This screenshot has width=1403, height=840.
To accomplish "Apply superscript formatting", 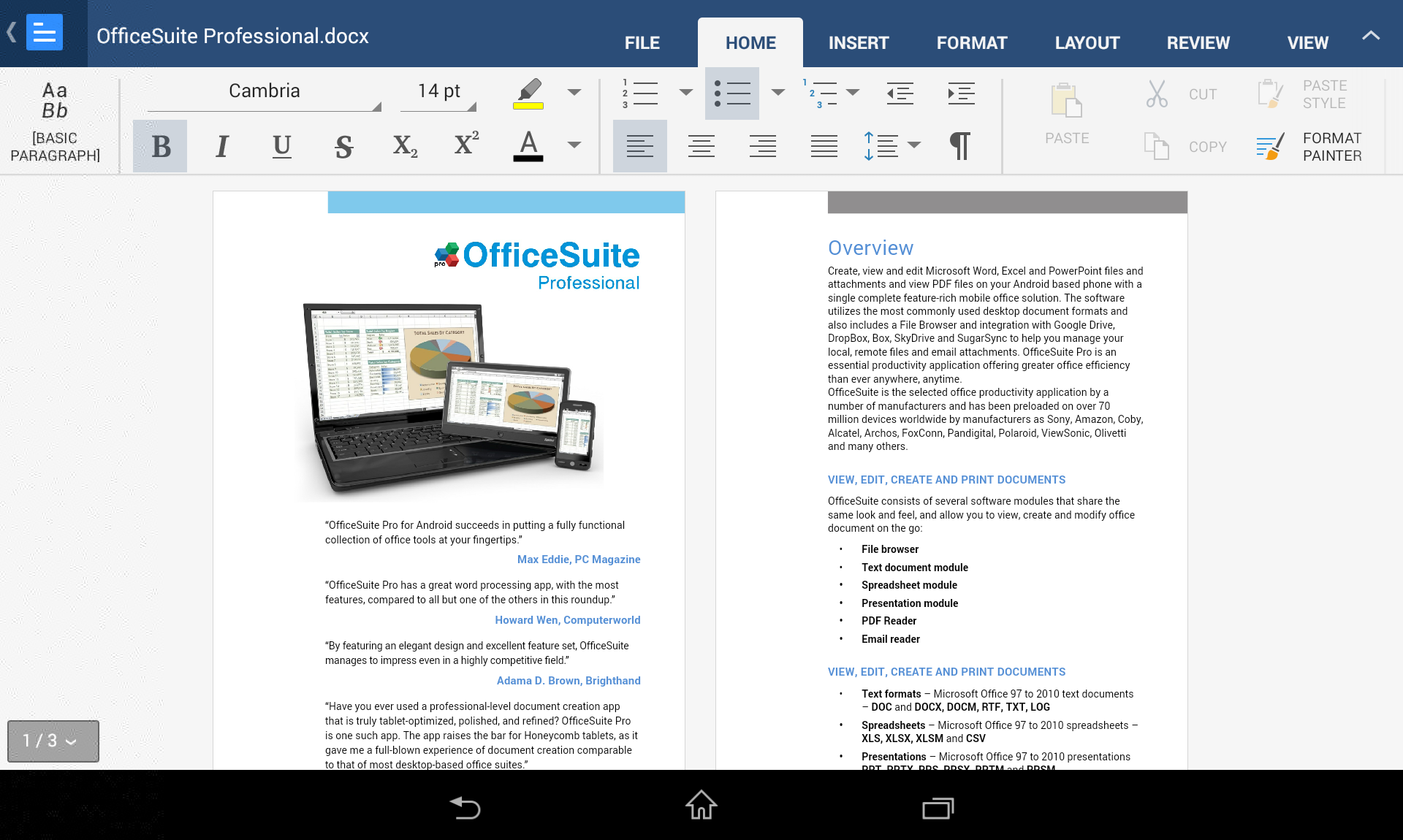I will pyautogui.click(x=466, y=144).
